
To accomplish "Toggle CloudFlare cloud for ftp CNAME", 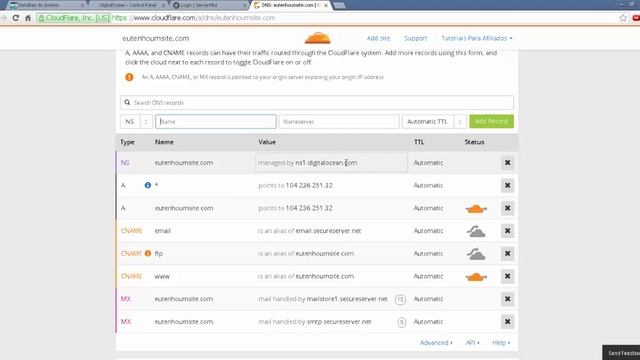I will (x=476, y=254).
